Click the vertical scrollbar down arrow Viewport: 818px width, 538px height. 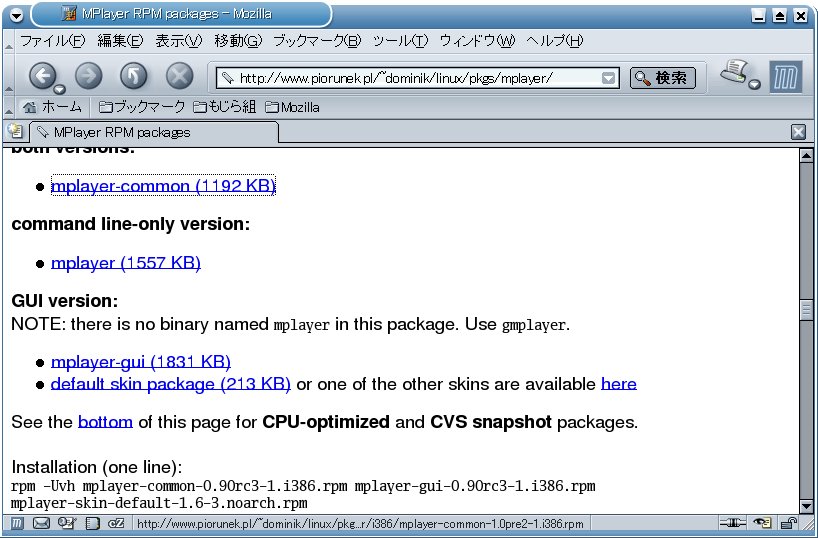click(x=806, y=506)
